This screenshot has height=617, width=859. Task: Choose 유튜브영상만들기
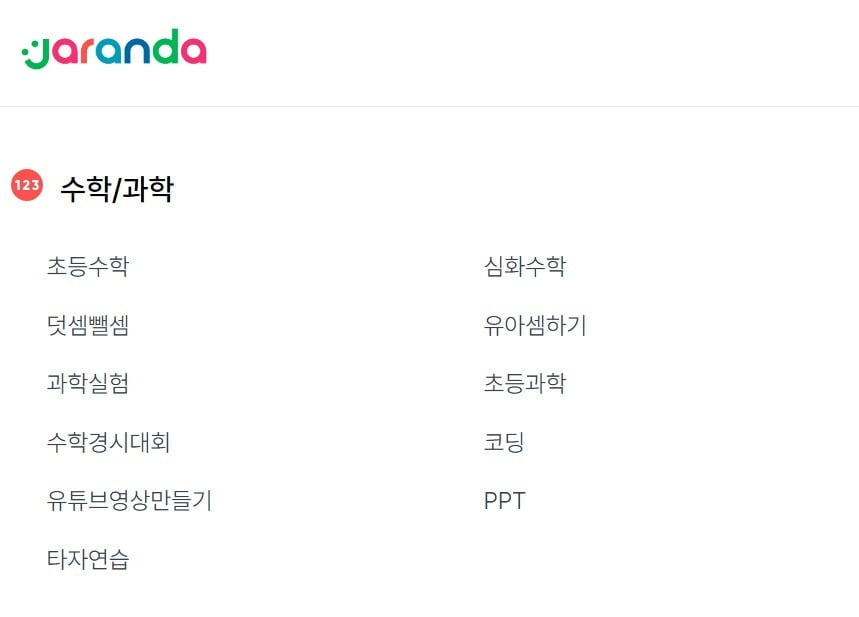(129, 500)
